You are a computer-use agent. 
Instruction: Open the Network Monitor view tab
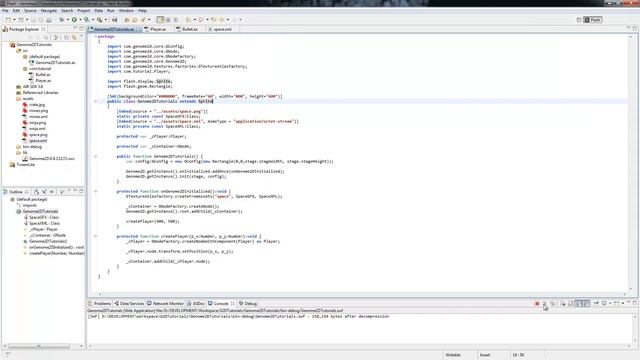point(166,304)
